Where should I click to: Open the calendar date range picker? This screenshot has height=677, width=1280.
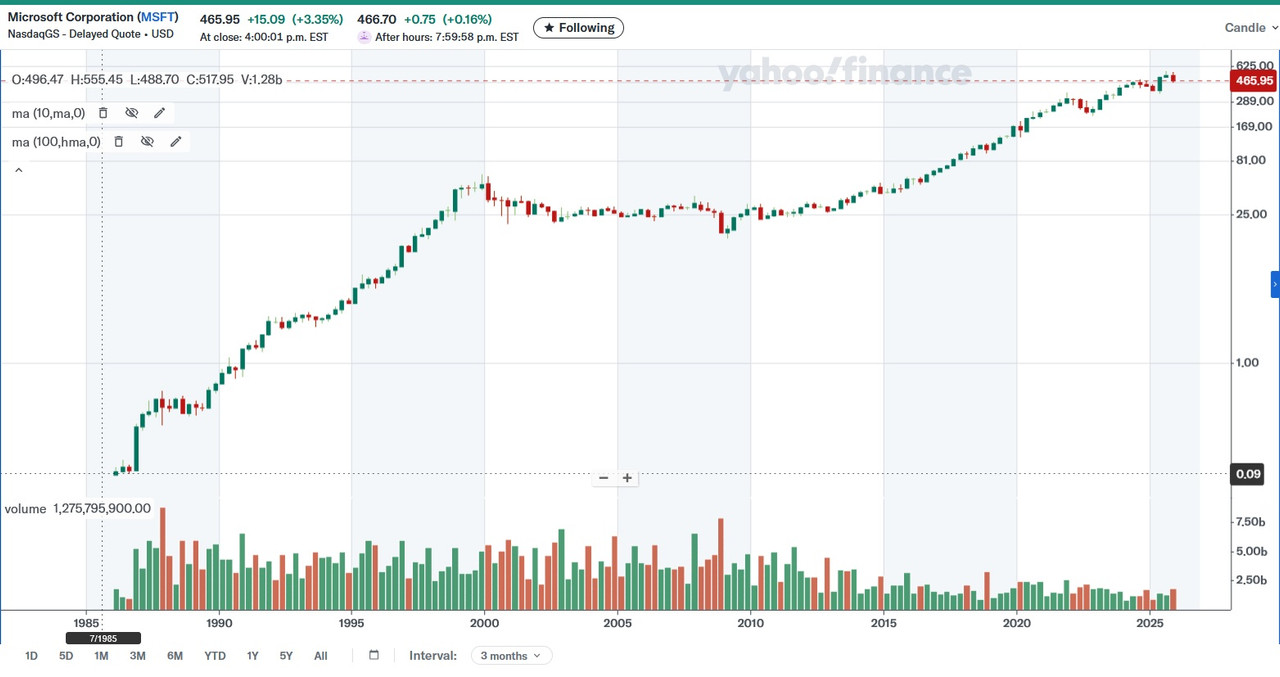[374, 655]
